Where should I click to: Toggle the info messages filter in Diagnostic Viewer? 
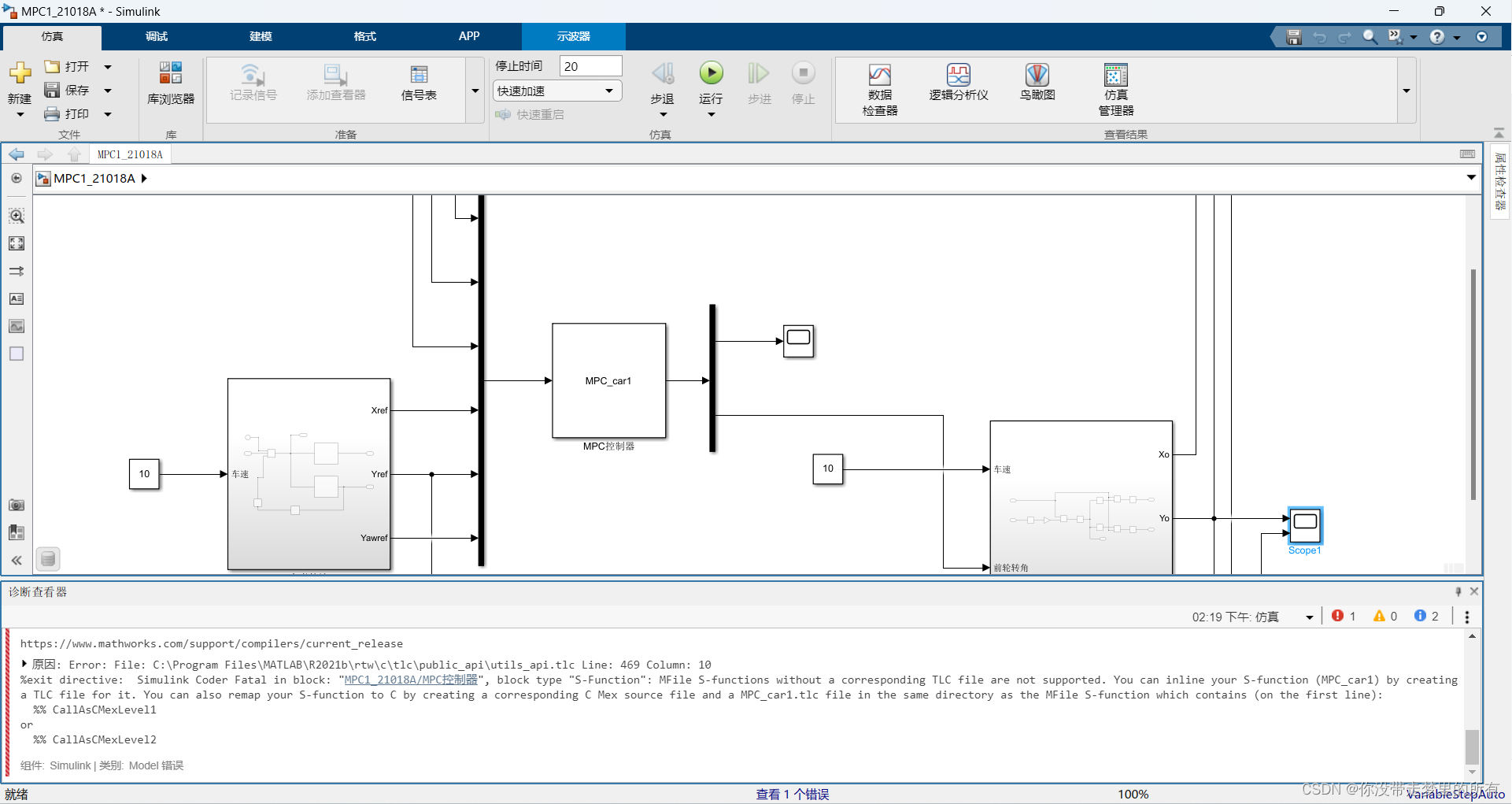[x=1427, y=616]
